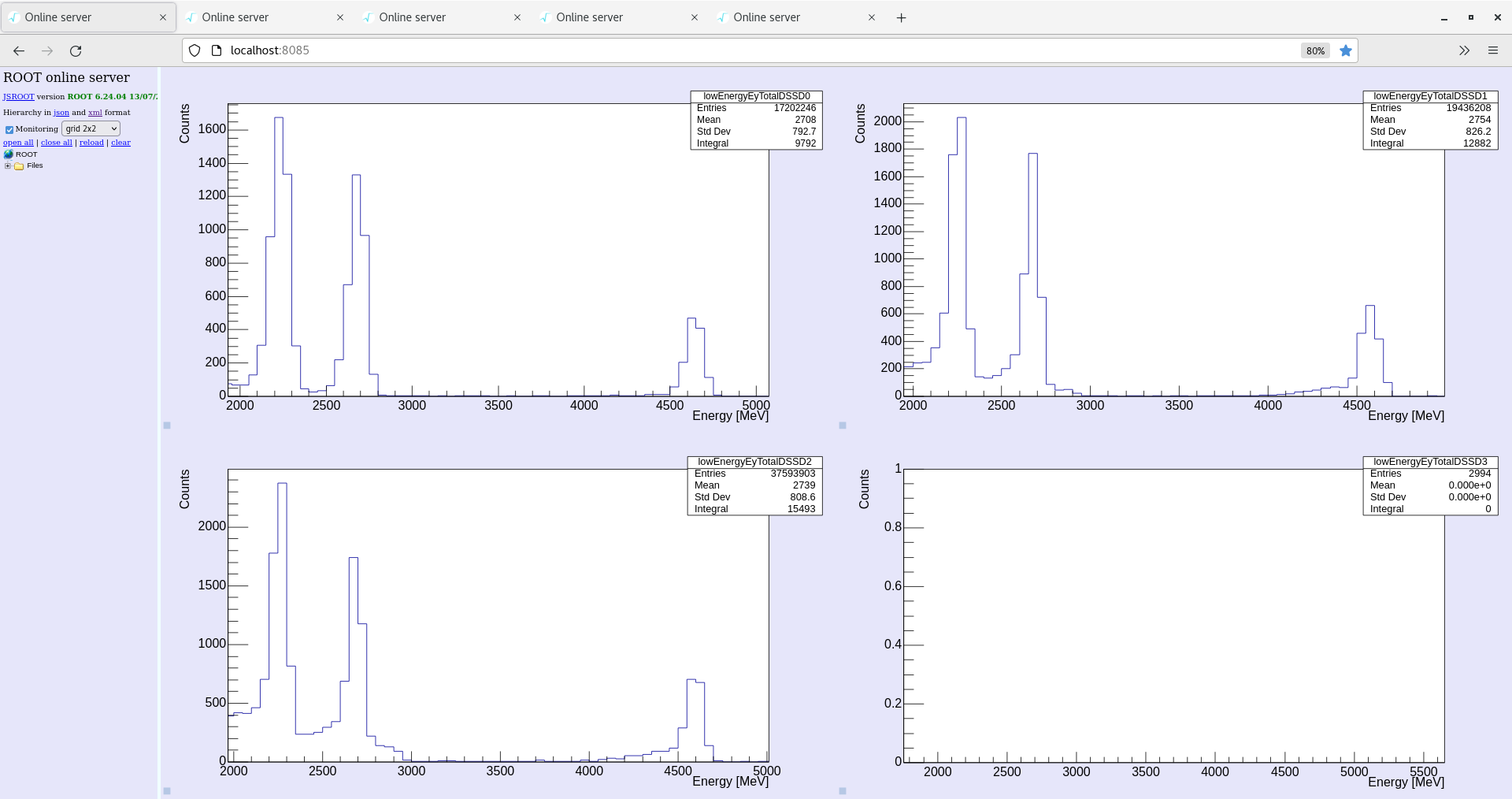This screenshot has height=799, width=1512.
Task: Click the toolbar overflow chevron
Action: [x=1464, y=50]
